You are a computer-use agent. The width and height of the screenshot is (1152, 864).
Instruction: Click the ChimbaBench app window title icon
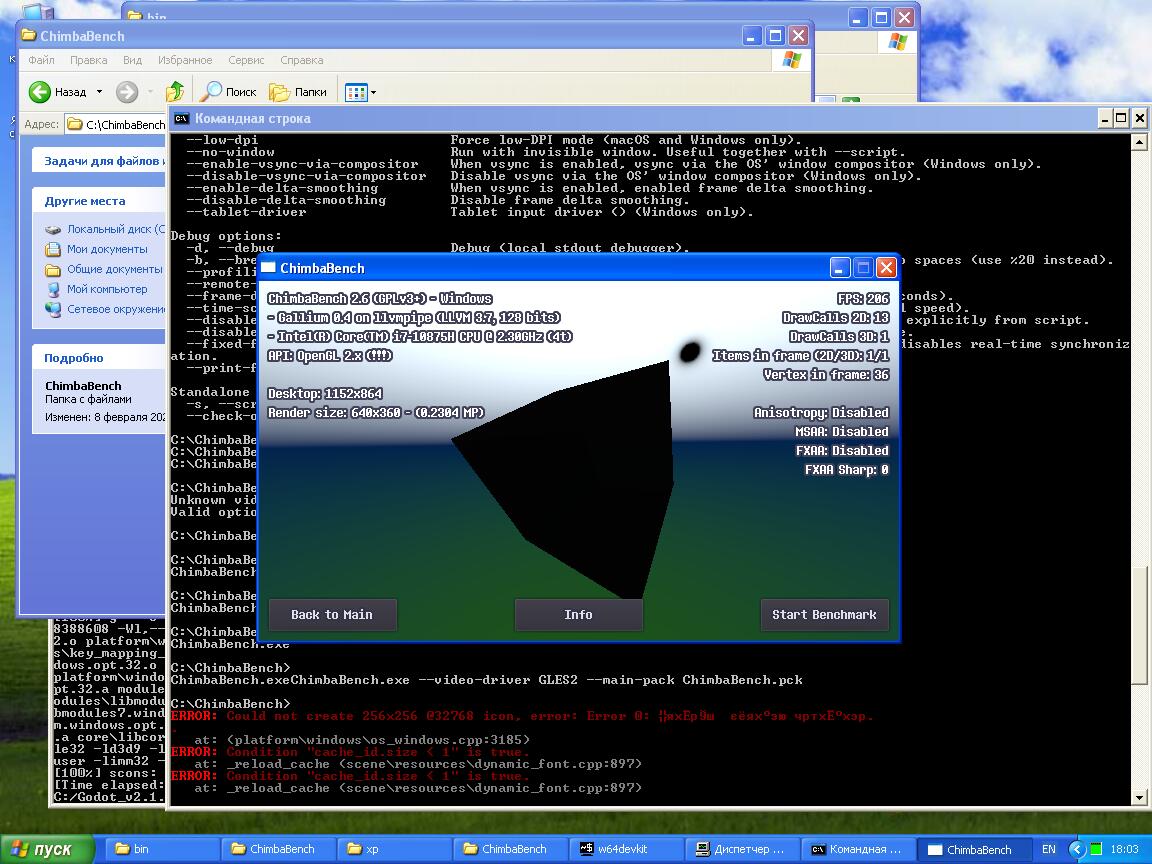pyautogui.click(x=268, y=268)
